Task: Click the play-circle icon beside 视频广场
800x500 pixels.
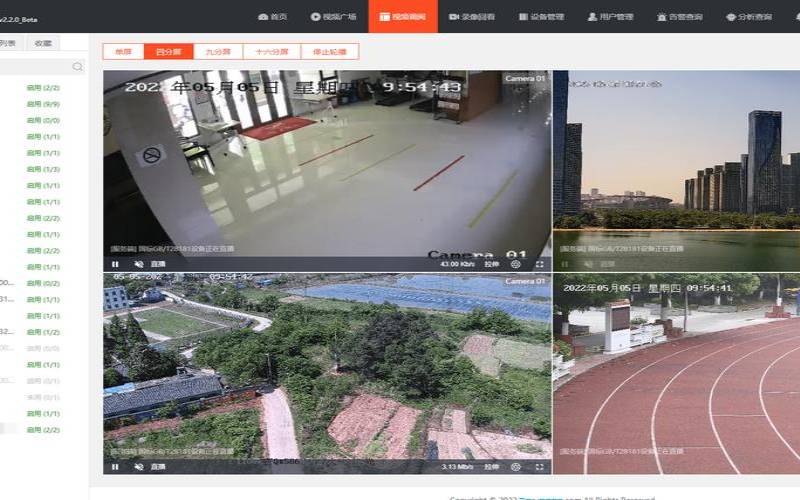Action: point(315,17)
